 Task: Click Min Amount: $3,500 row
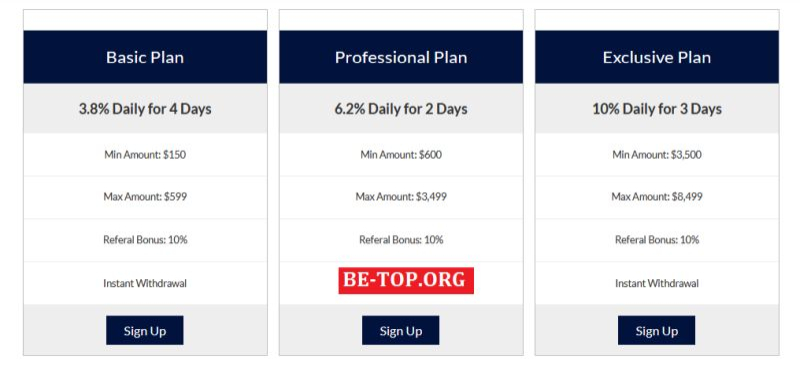point(657,155)
